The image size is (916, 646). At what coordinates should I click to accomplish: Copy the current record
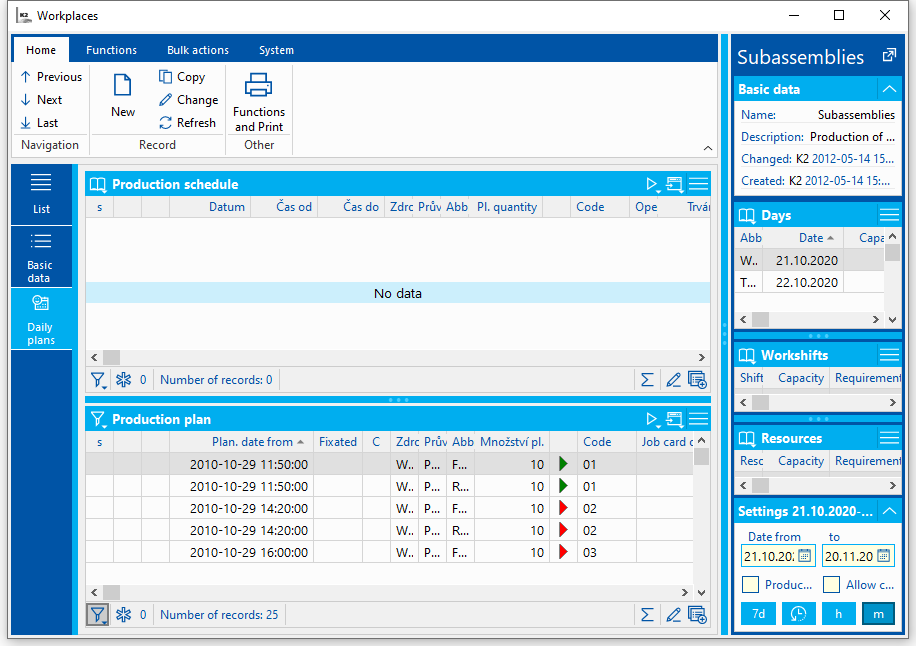(182, 77)
